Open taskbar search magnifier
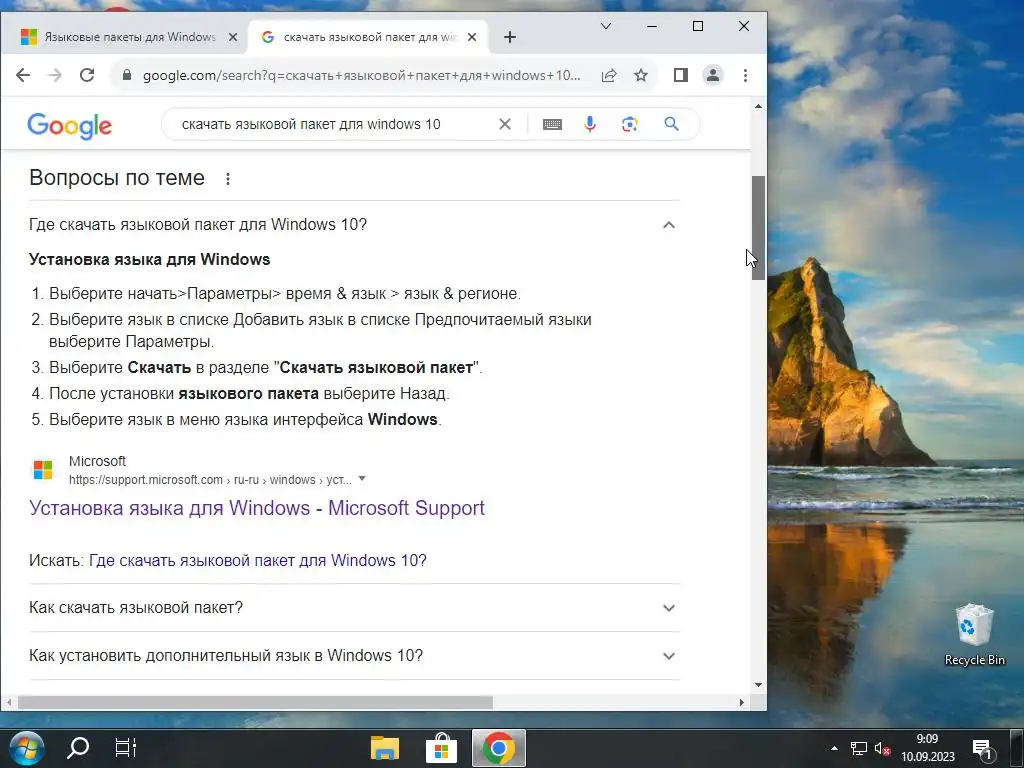The image size is (1024, 768). [78, 748]
